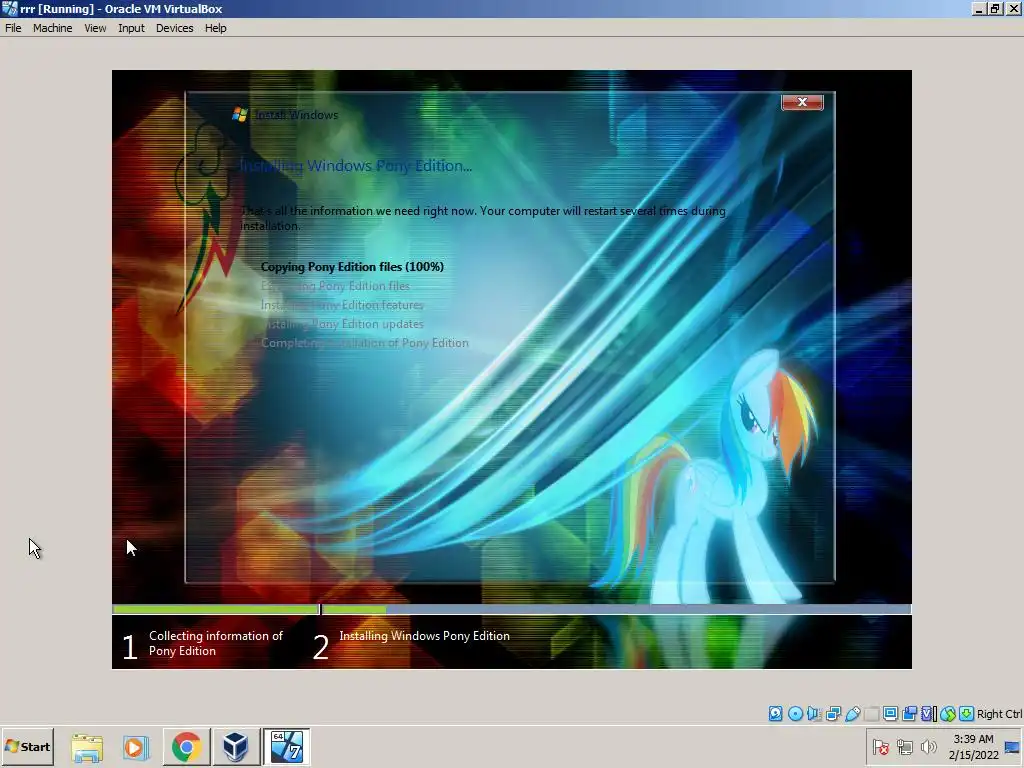Click the taskbar clock showing 3:39 AM

pyautogui.click(x=973, y=739)
